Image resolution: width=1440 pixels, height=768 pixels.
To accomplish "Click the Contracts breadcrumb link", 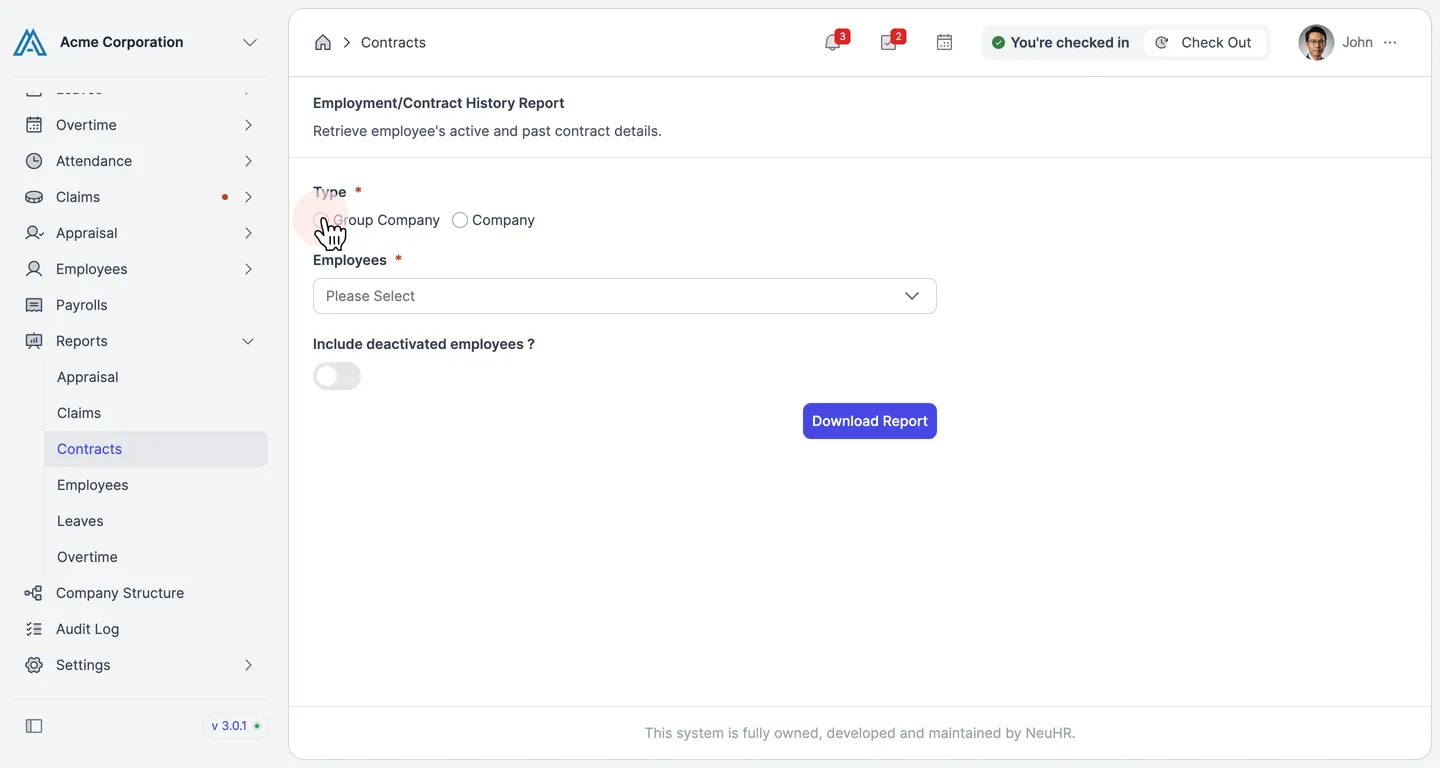I will click(x=393, y=42).
